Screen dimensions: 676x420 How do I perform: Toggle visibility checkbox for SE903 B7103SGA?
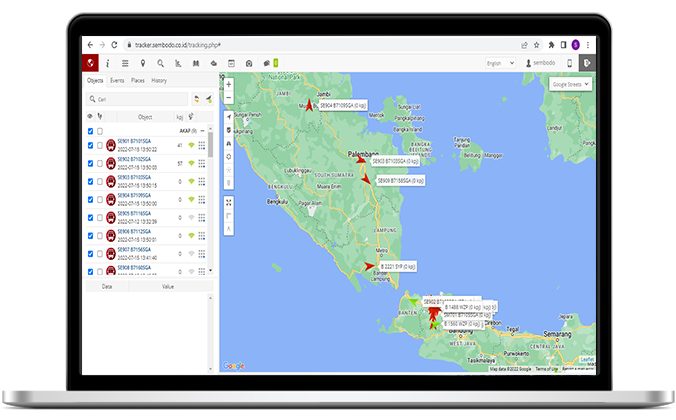pyautogui.click(x=90, y=181)
